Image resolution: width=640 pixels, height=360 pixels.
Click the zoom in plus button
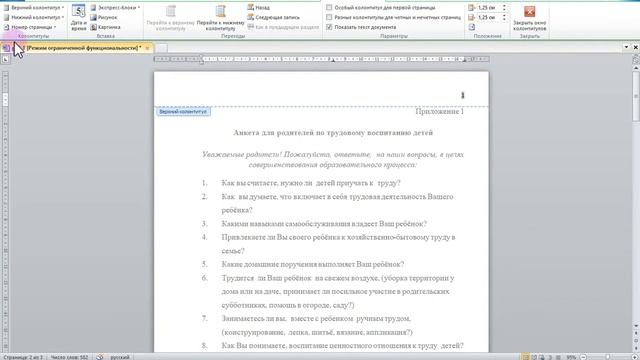635,357
